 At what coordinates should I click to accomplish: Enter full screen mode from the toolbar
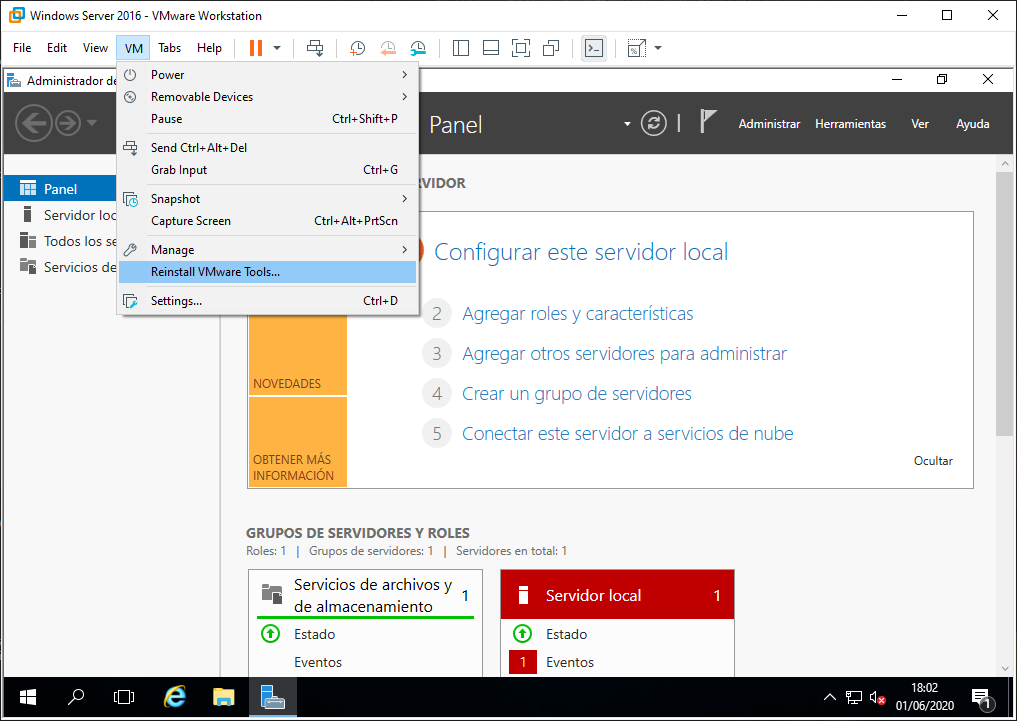(520, 48)
